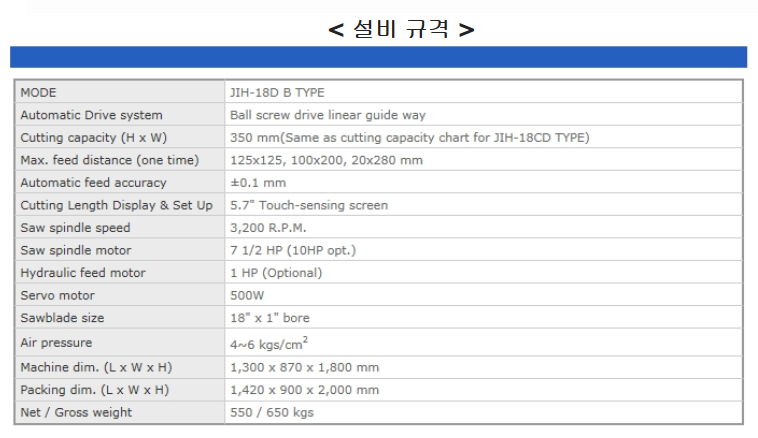Image resolution: width=758 pixels, height=438 pixels.
Task: Select the Saw spindle motor label
Action: point(76,250)
